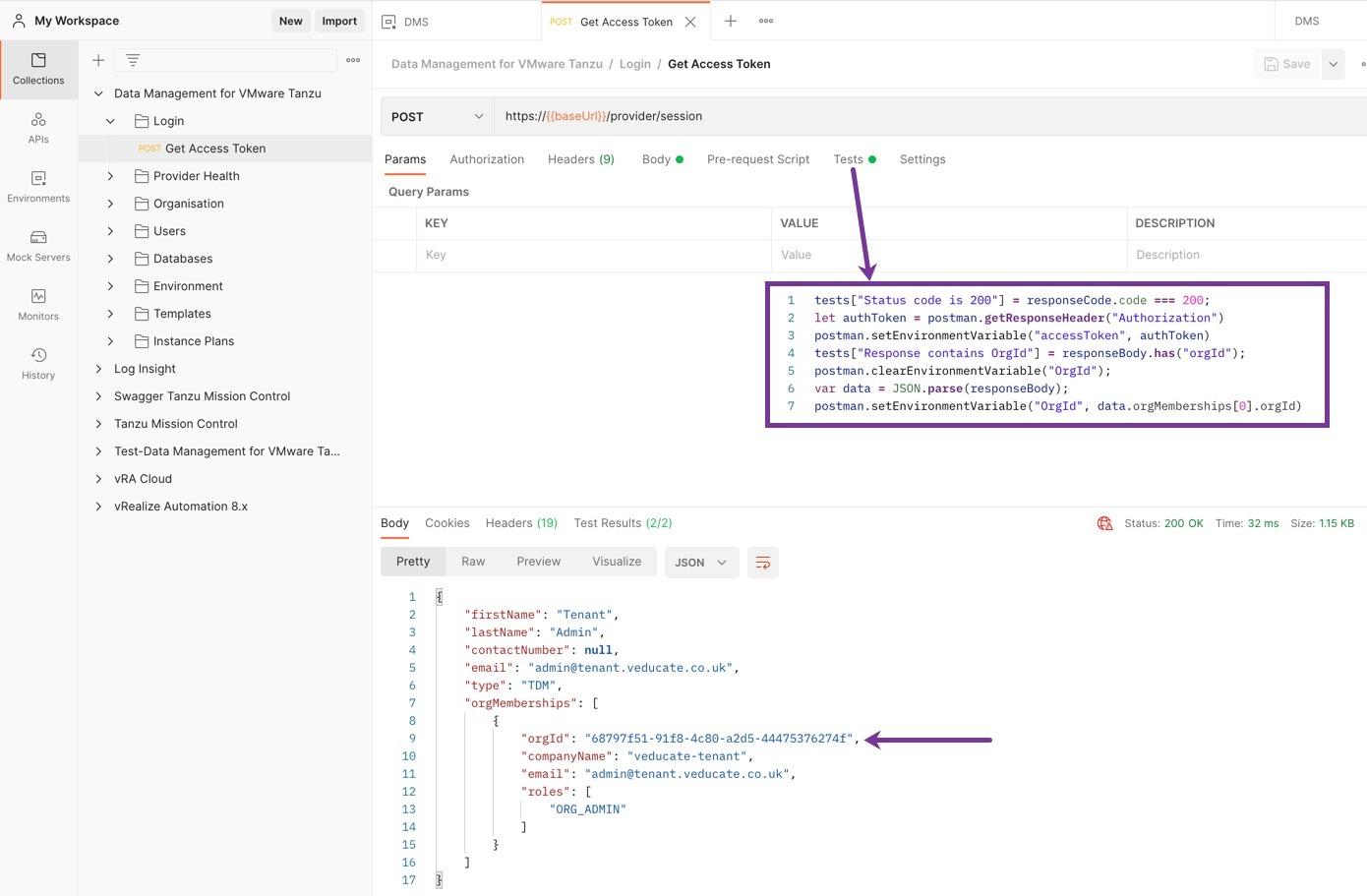Open the request Body tab

(662, 159)
